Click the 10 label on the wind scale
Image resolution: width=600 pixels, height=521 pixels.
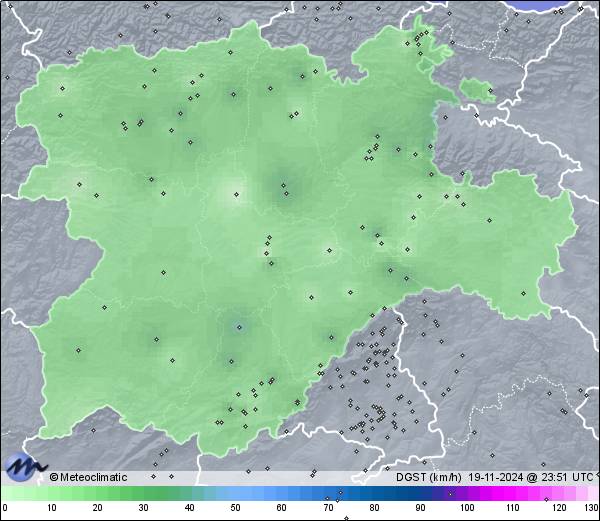[x=51, y=508]
